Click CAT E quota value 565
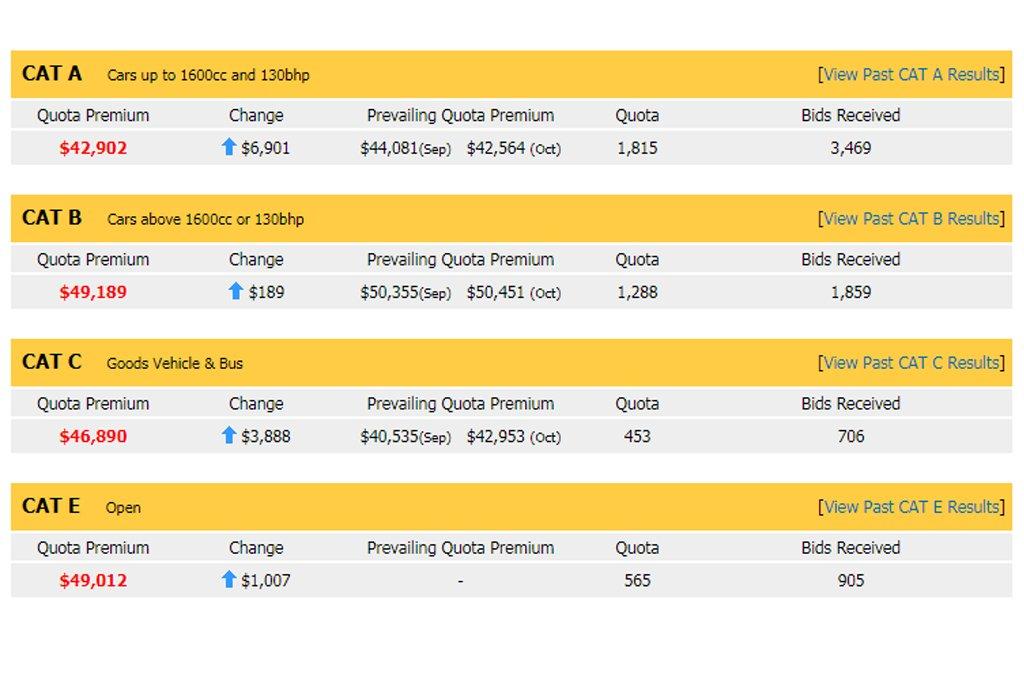The height and width of the screenshot is (683, 1024). [x=637, y=580]
